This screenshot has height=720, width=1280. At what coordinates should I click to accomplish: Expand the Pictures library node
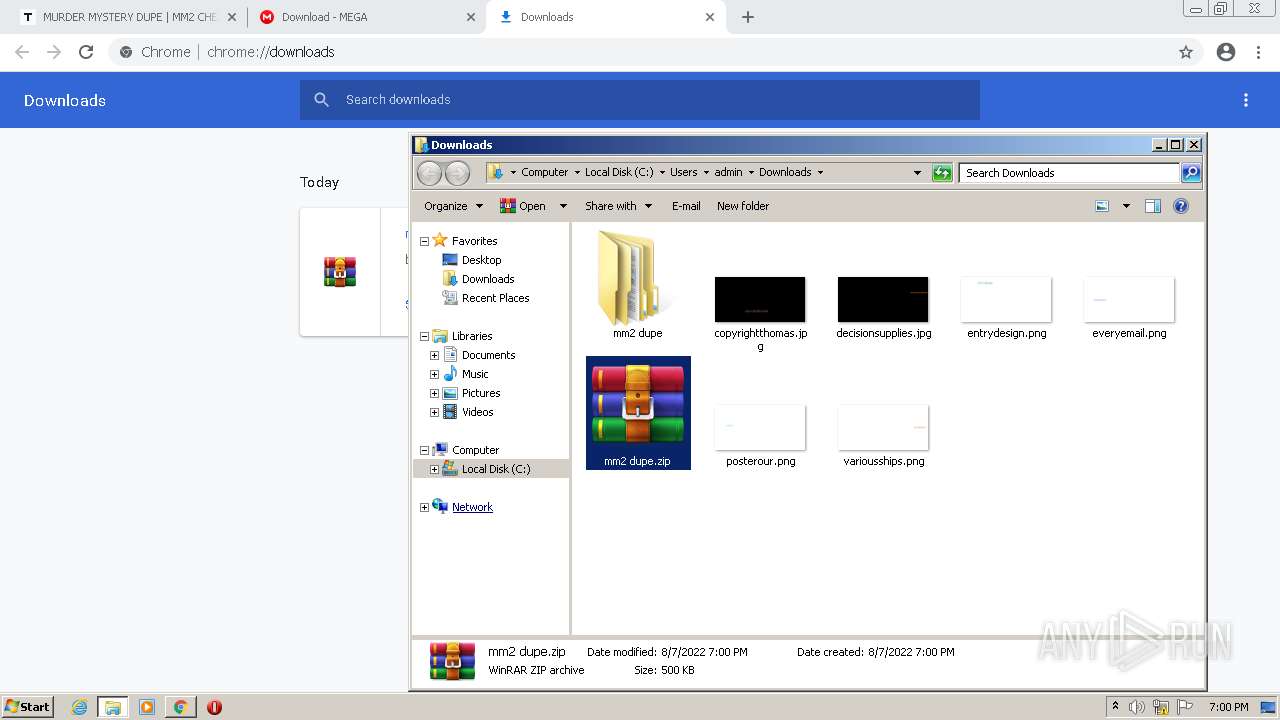pos(434,393)
